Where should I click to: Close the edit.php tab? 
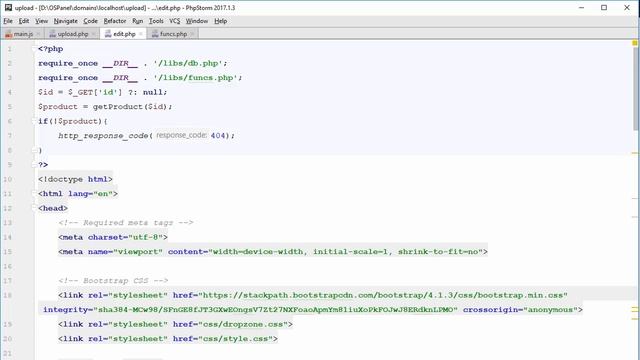(141, 34)
